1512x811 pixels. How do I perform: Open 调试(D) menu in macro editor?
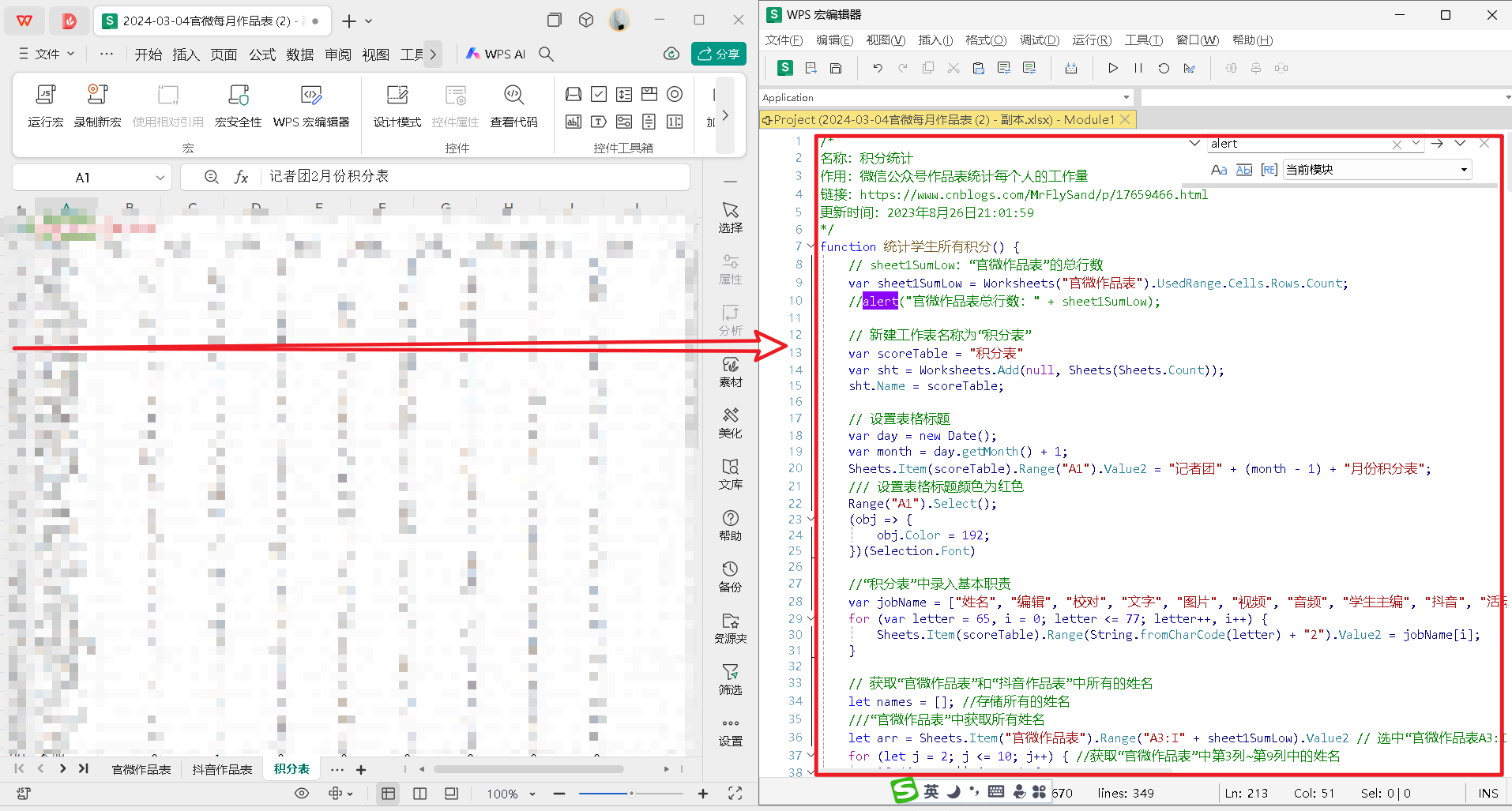pos(1039,40)
